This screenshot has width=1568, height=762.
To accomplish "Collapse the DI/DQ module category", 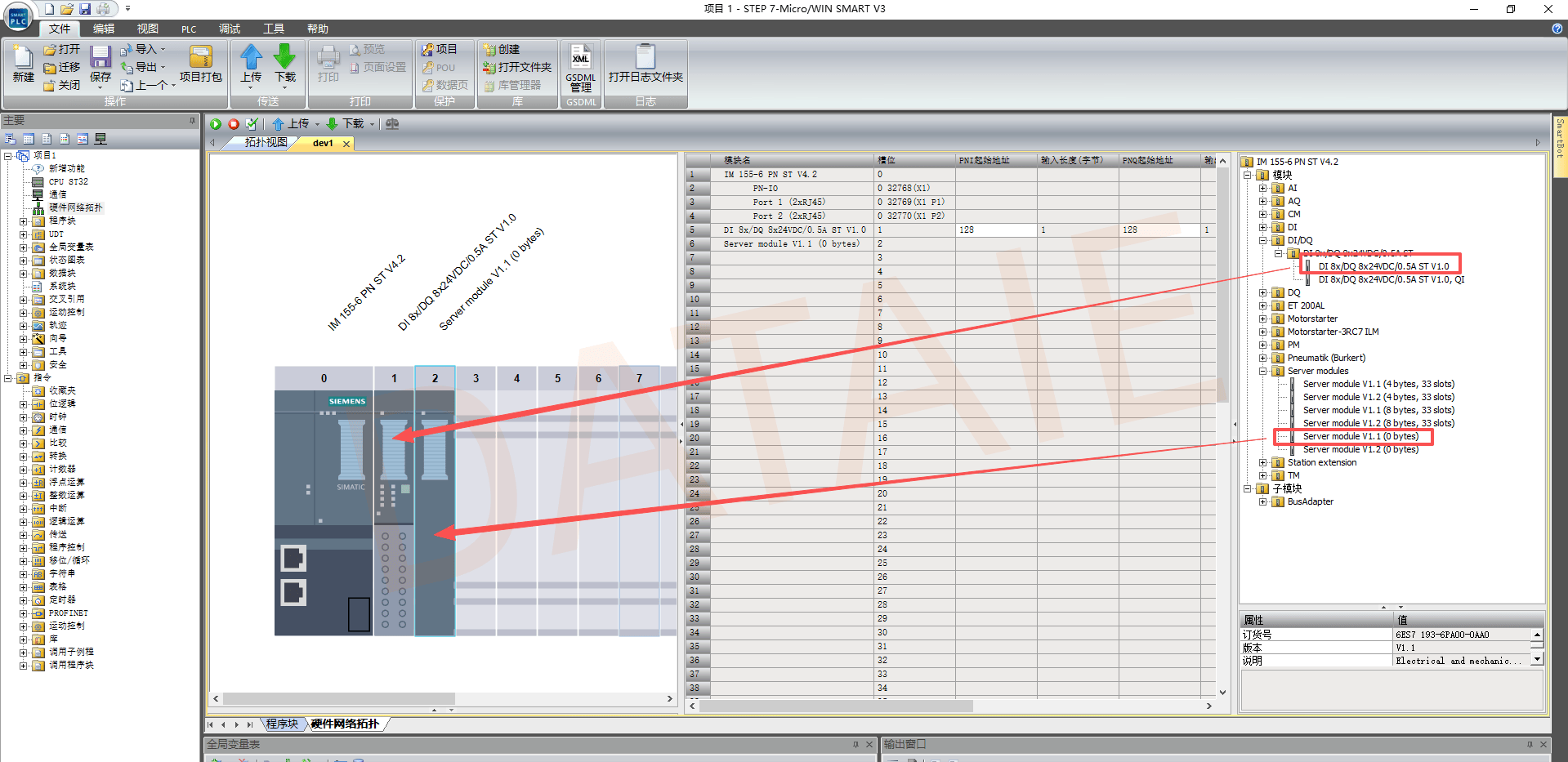I will [1262, 241].
